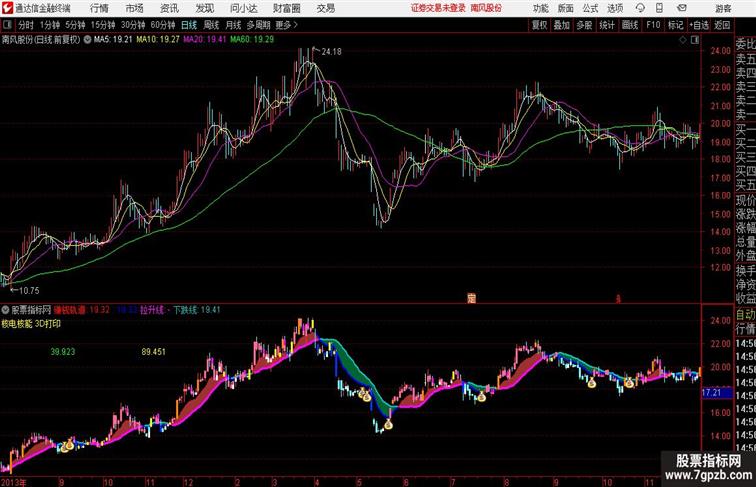This screenshot has width=756, height=487.
Task: Toggle the left panel layout icon beside 分时
Action: [7, 25]
